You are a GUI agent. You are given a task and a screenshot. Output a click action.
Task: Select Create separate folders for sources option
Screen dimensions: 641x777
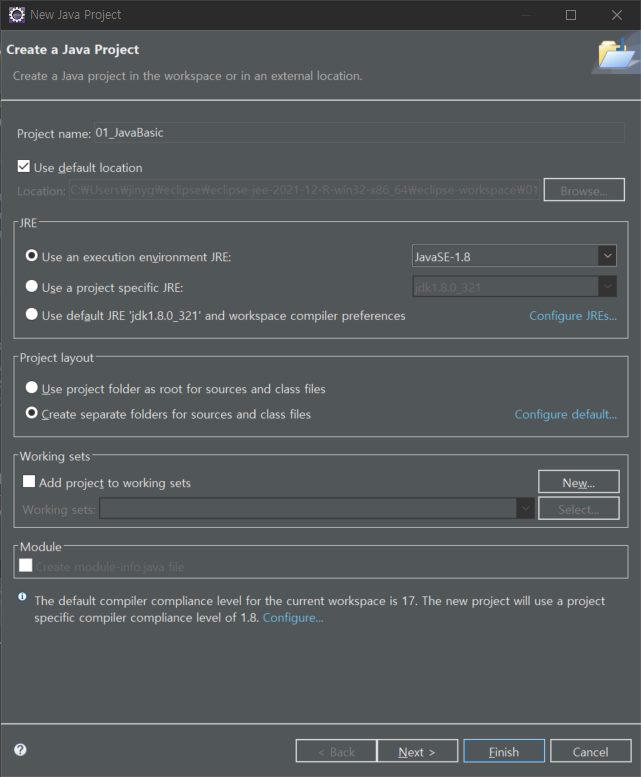32,413
